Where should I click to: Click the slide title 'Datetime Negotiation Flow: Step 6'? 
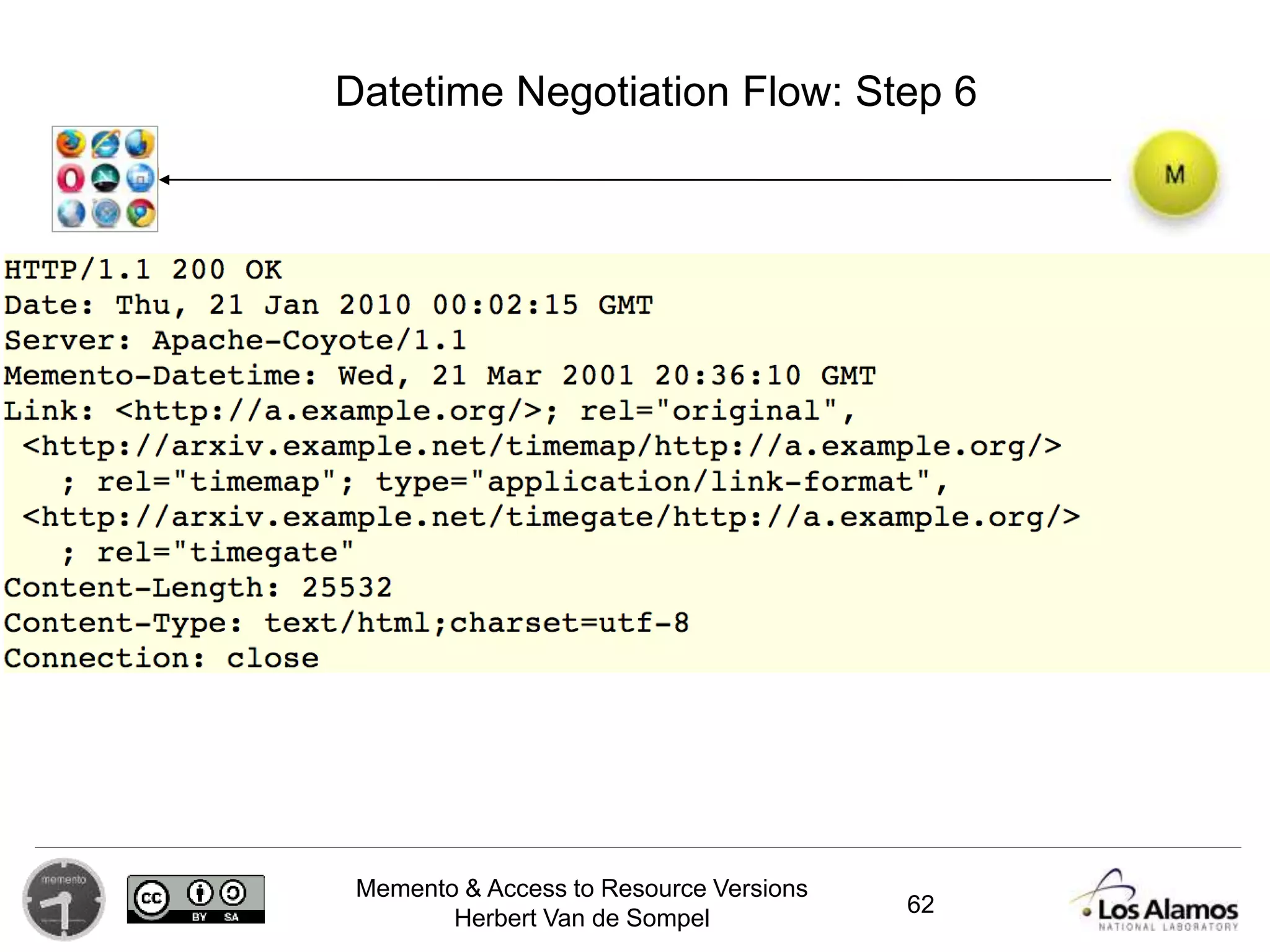pyautogui.click(x=655, y=92)
